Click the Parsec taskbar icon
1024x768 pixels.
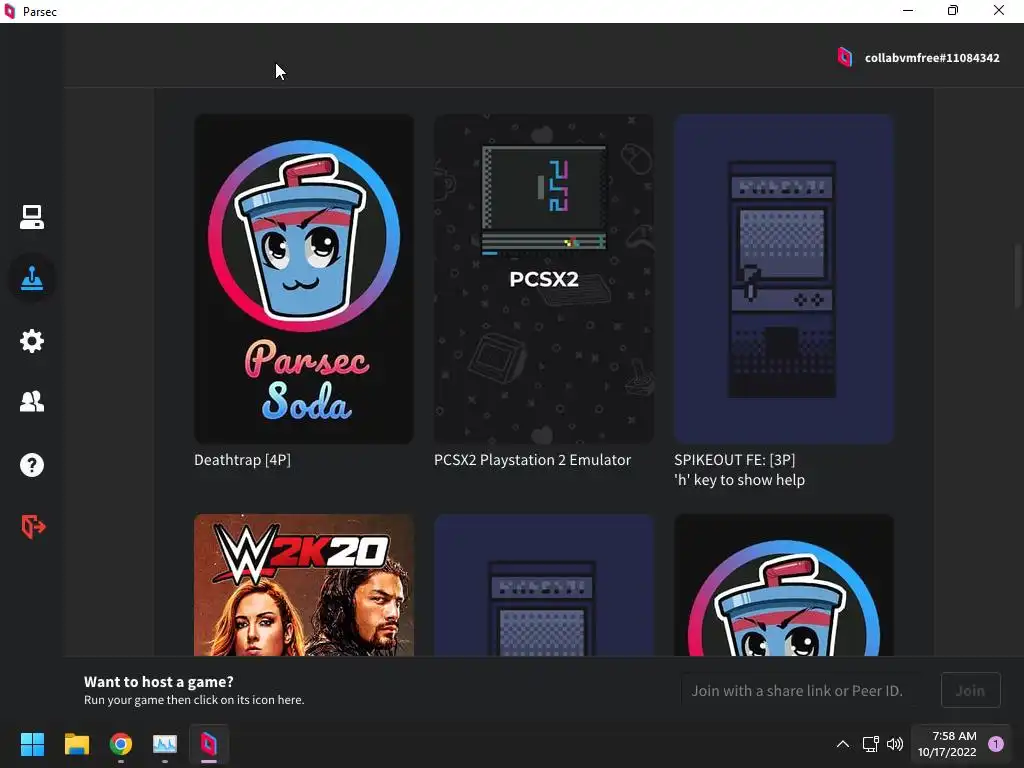tap(209, 744)
